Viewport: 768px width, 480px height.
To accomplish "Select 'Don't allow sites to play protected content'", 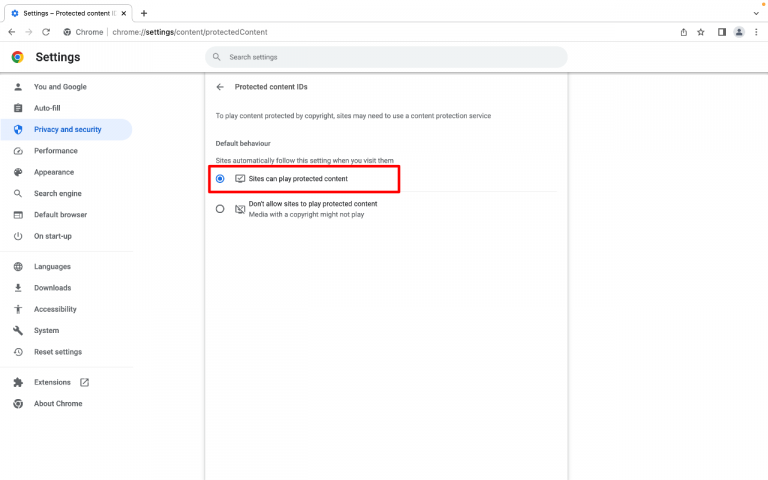I will pos(220,209).
